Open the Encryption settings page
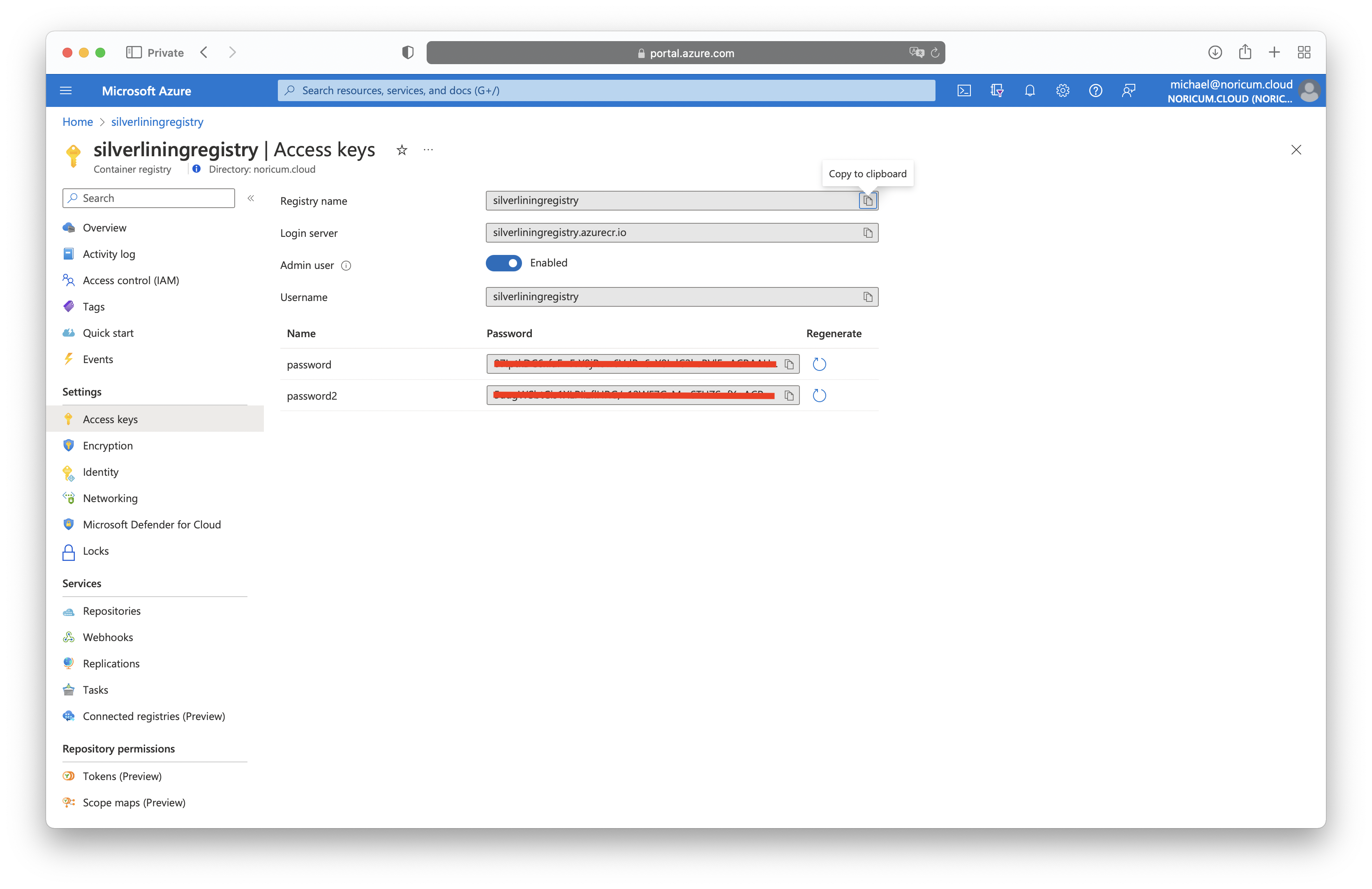This screenshot has width=1372, height=889. click(x=108, y=446)
